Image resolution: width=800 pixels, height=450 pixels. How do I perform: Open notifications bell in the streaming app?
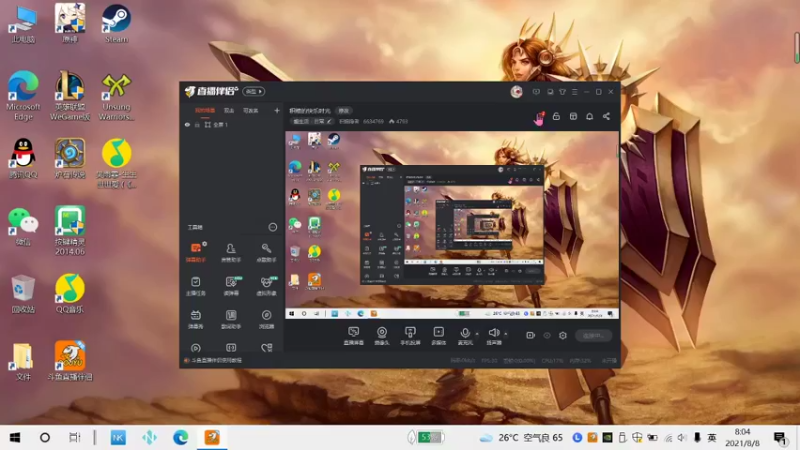(589, 116)
